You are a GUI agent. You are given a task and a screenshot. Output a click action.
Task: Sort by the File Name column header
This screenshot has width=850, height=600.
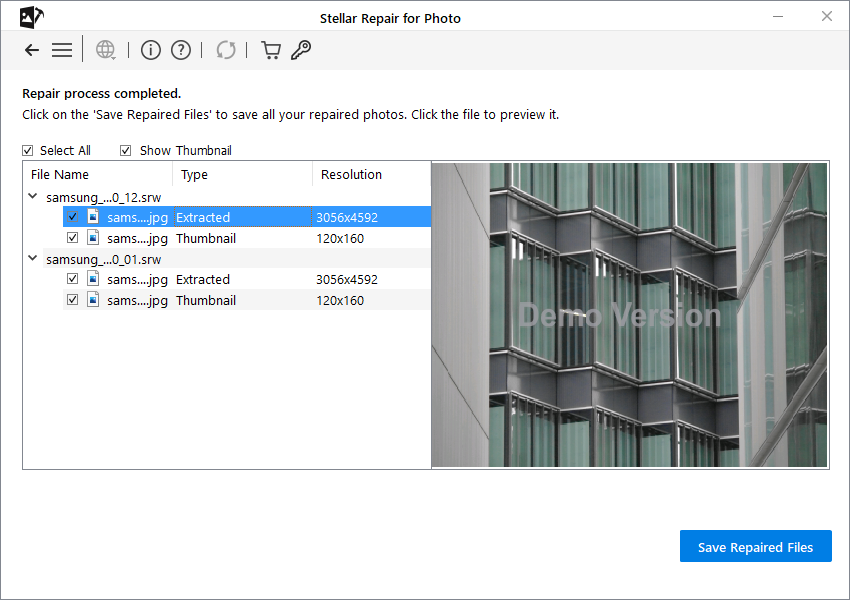coord(60,175)
